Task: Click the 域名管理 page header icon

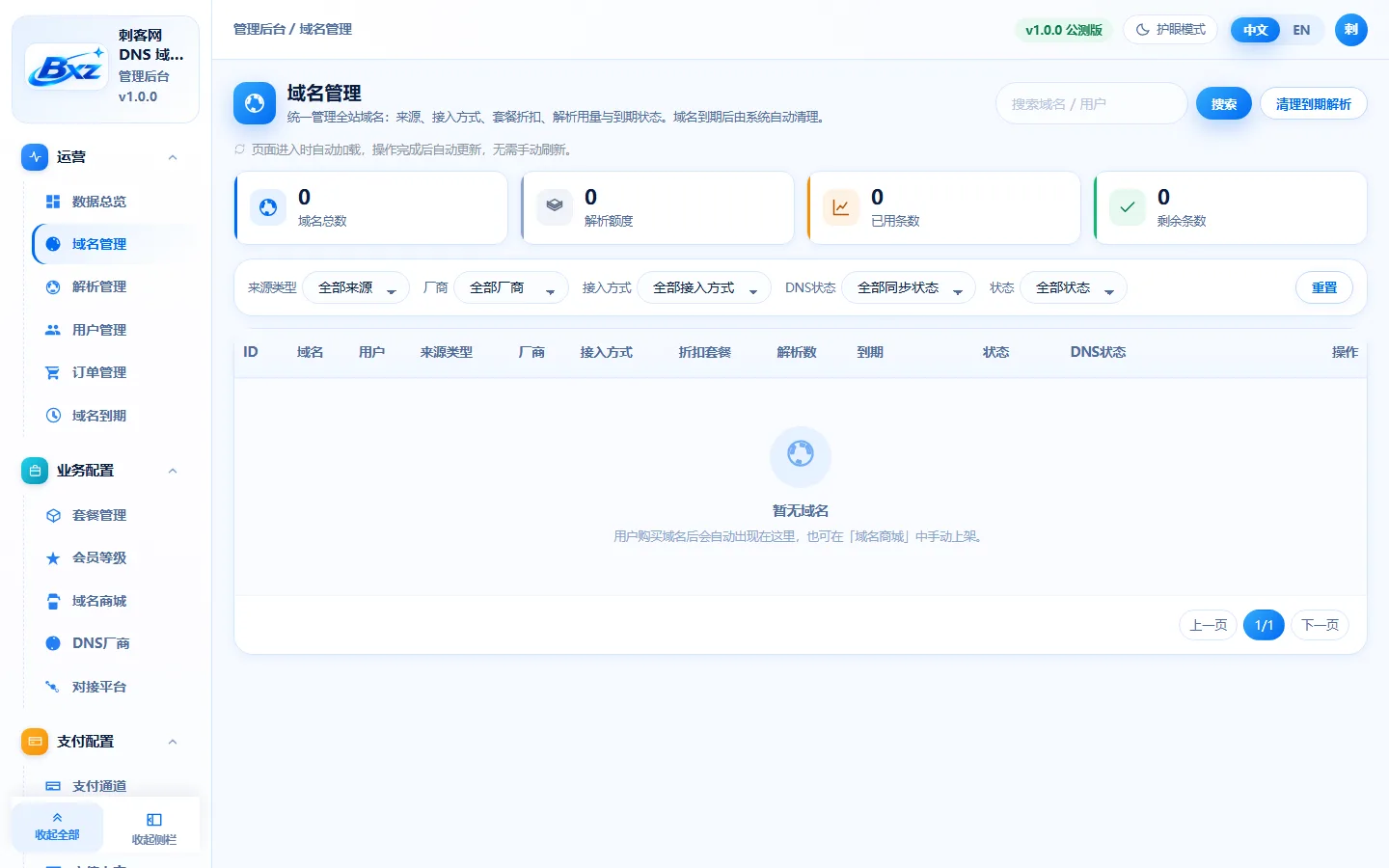Action: [255, 103]
